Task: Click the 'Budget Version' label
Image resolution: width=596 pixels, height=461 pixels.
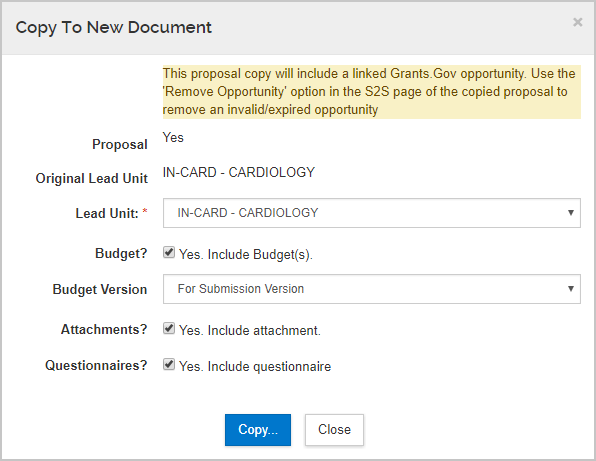Action: coord(100,289)
